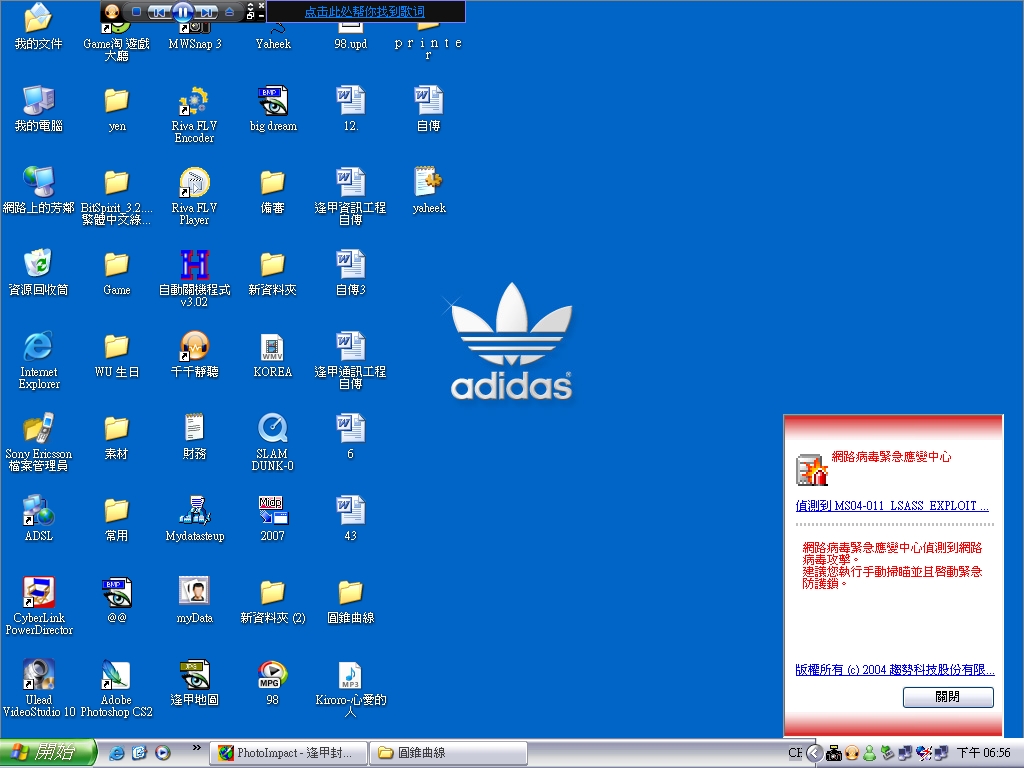Expand the Quick Launch overflow chevron
This screenshot has height=768, width=1024.
coord(196,747)
